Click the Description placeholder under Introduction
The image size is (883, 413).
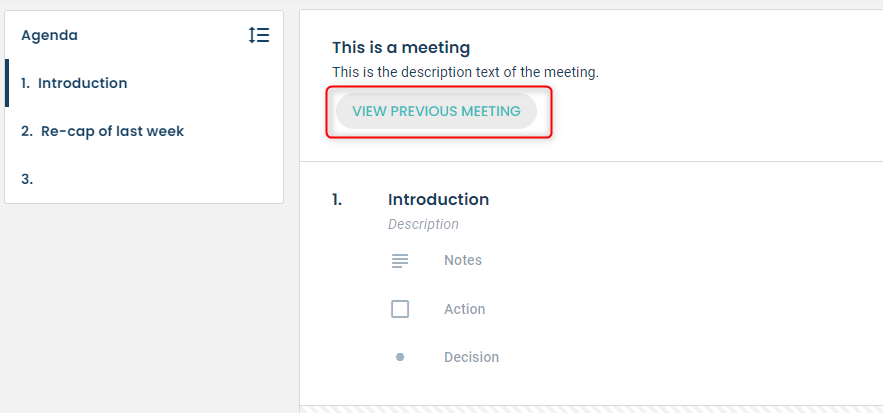pyautogui.click(x=423, y=224)
